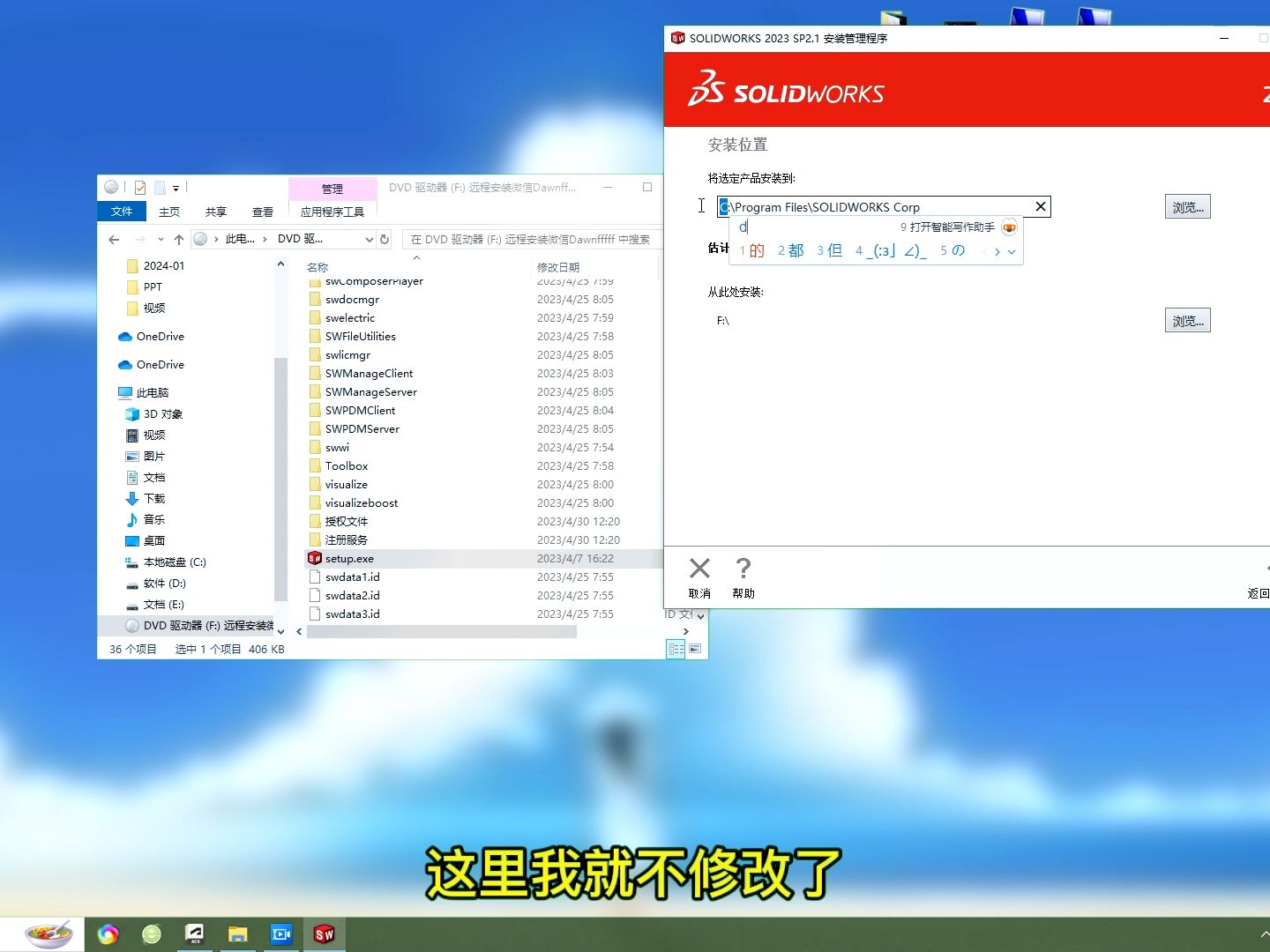Click the Explorer back arrow

(x=114, y=239)
